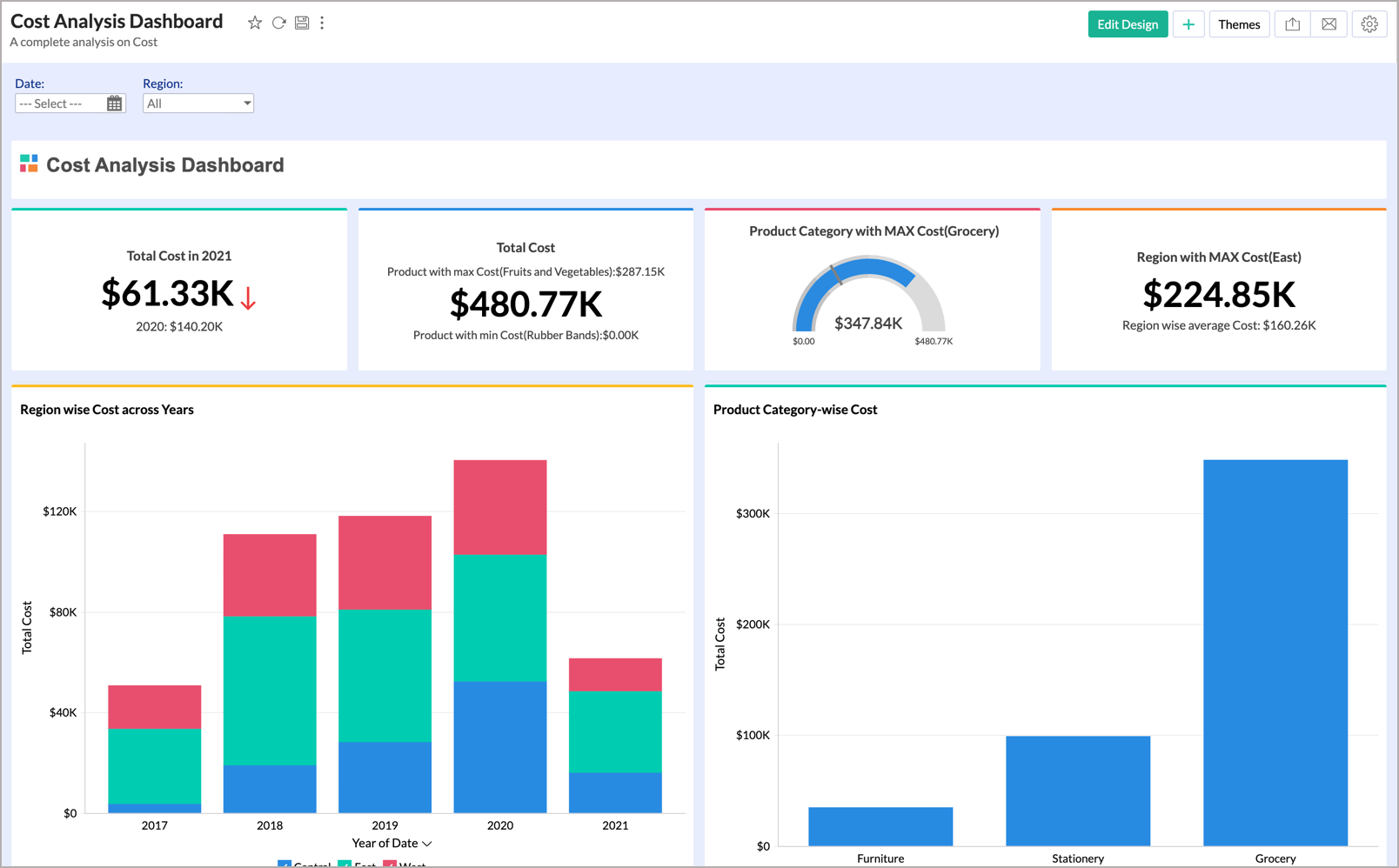Image resolution: width=1399 pixels, height=868 pixels.
Task: Open the three-dot more options menu
Action: (x=322, y=23)
